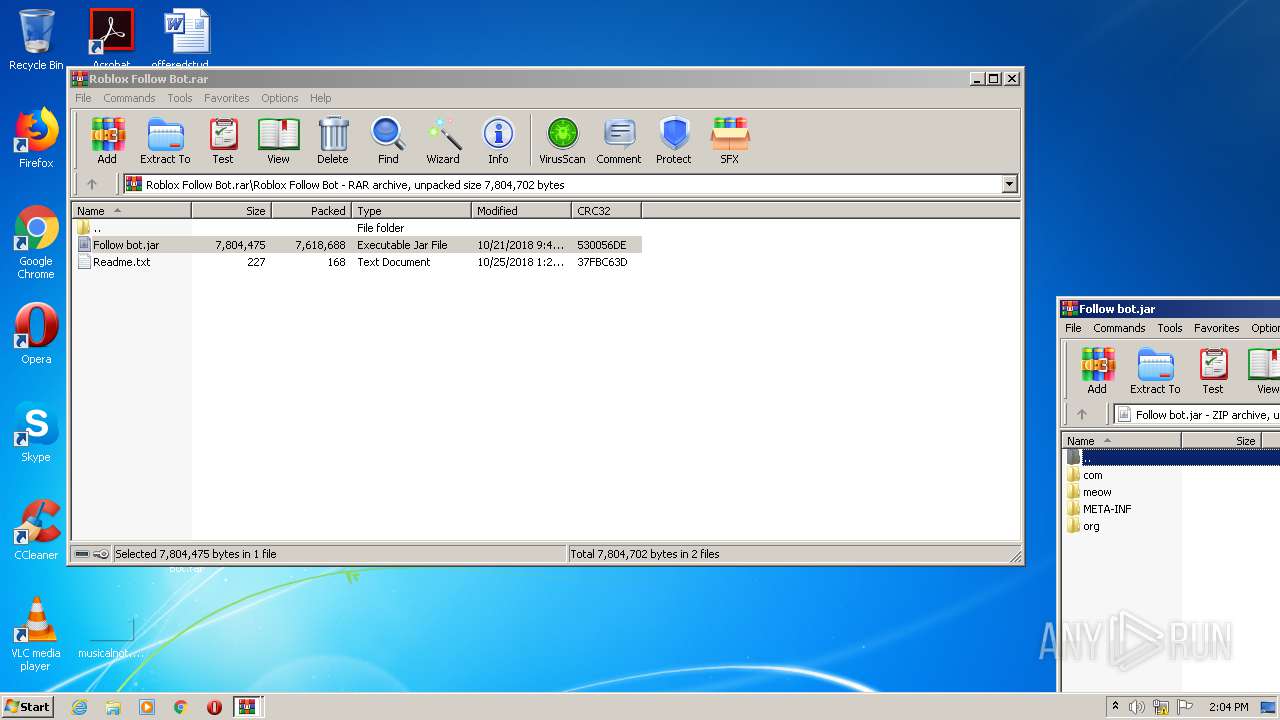Run VirusScan on the archive
Image resolution: width=1280 pixels, height=720 pixels.
562,140
